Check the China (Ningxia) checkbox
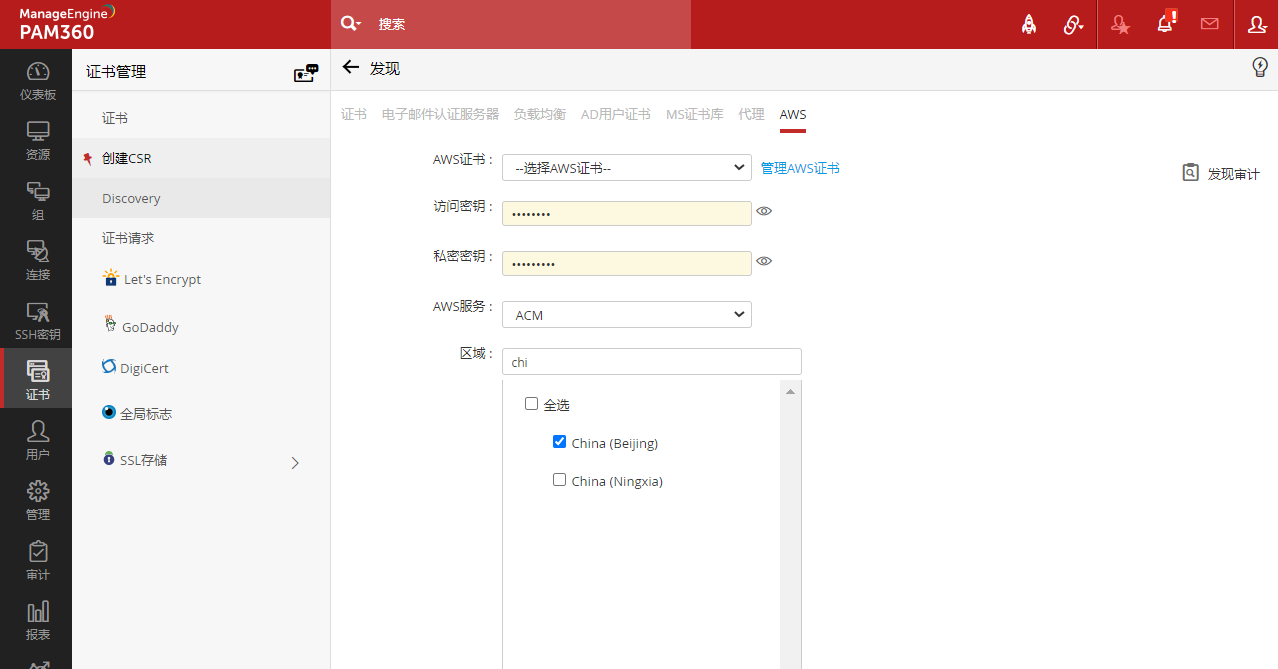Viewport: 1278px width, 669px height. pos(559,480)
